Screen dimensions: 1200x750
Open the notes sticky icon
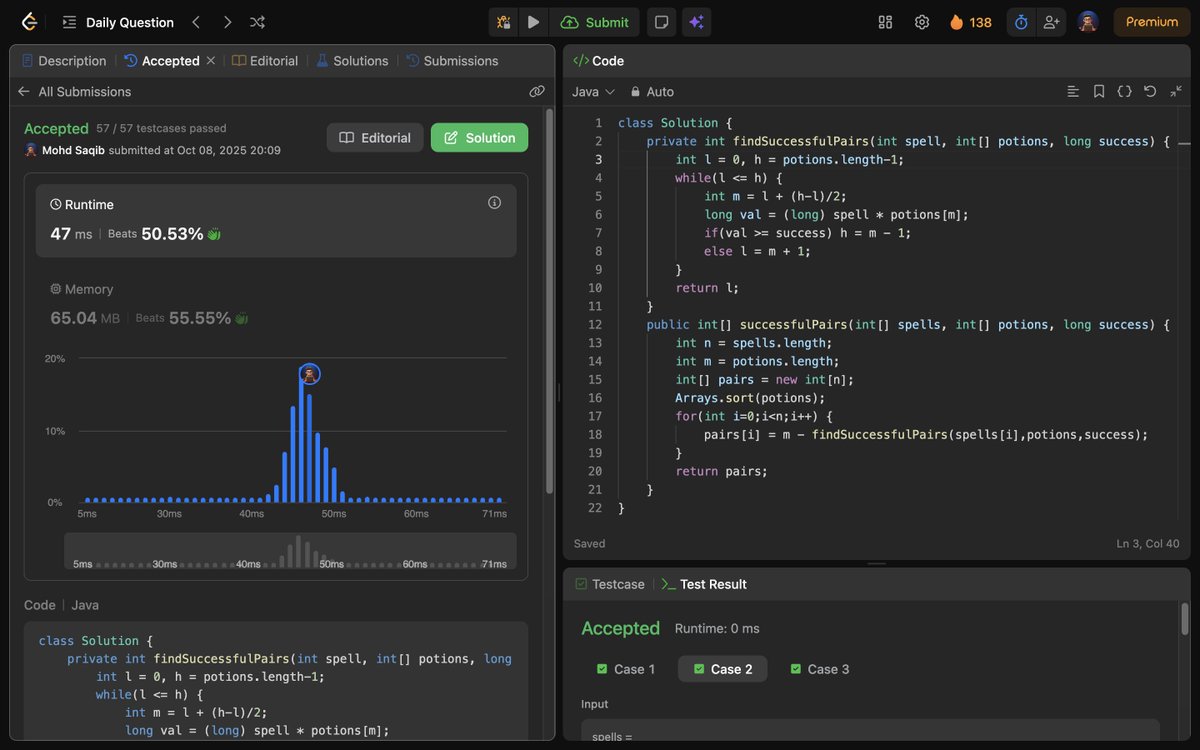pos(661,22)
